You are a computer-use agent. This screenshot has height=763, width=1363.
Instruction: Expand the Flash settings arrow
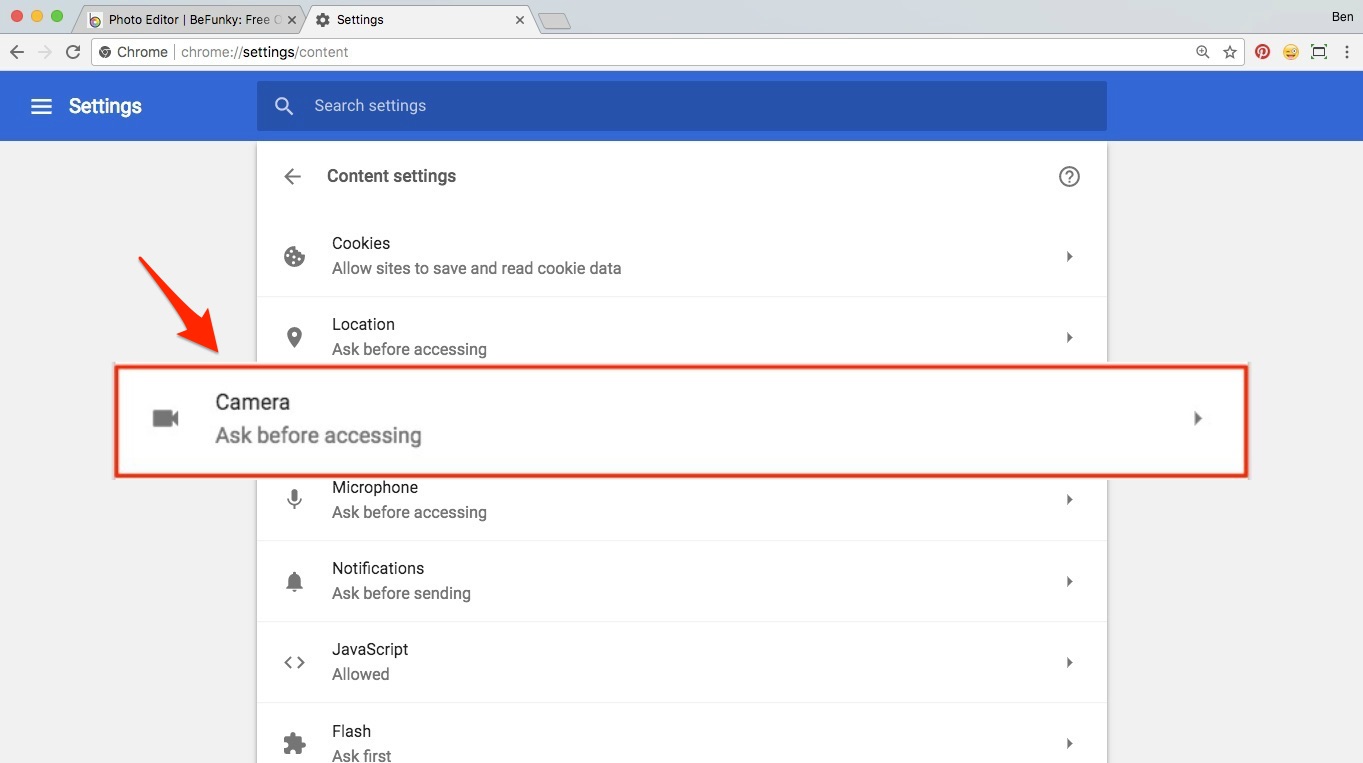pyautogui.click(x=1069, y=743)
